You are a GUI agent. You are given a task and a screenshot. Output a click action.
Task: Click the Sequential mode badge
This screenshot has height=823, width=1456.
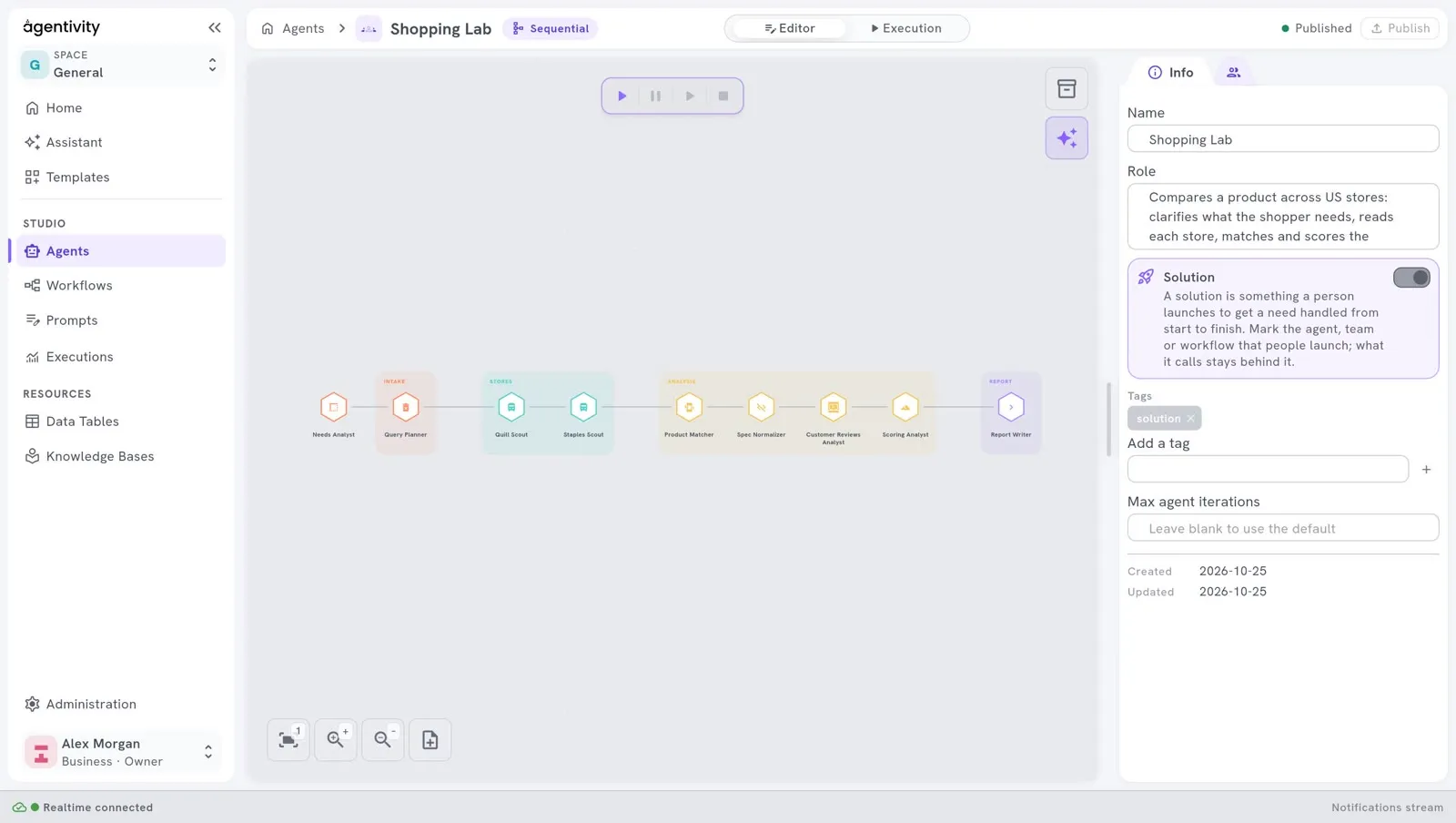click(x=551, y=28)
